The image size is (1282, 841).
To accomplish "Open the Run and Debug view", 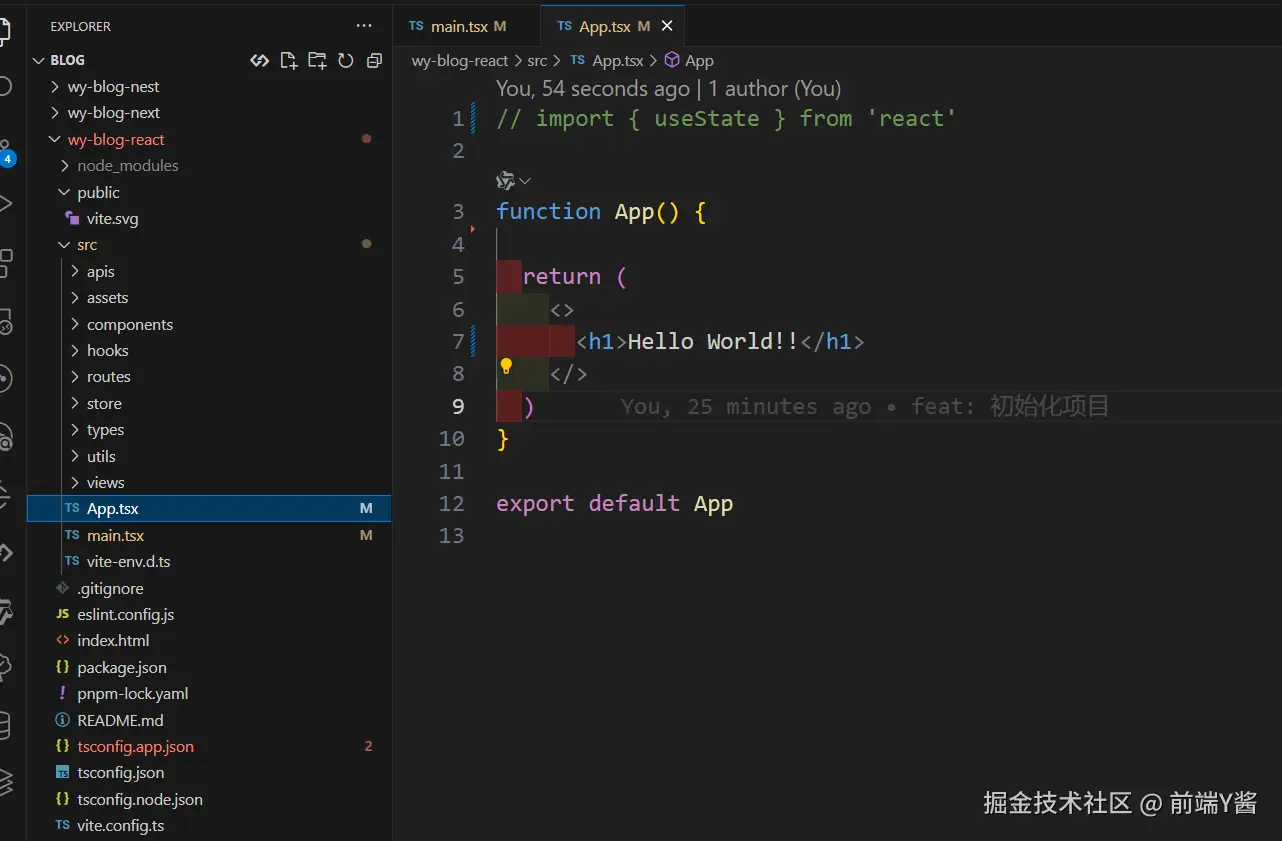I will pos(5,204).
